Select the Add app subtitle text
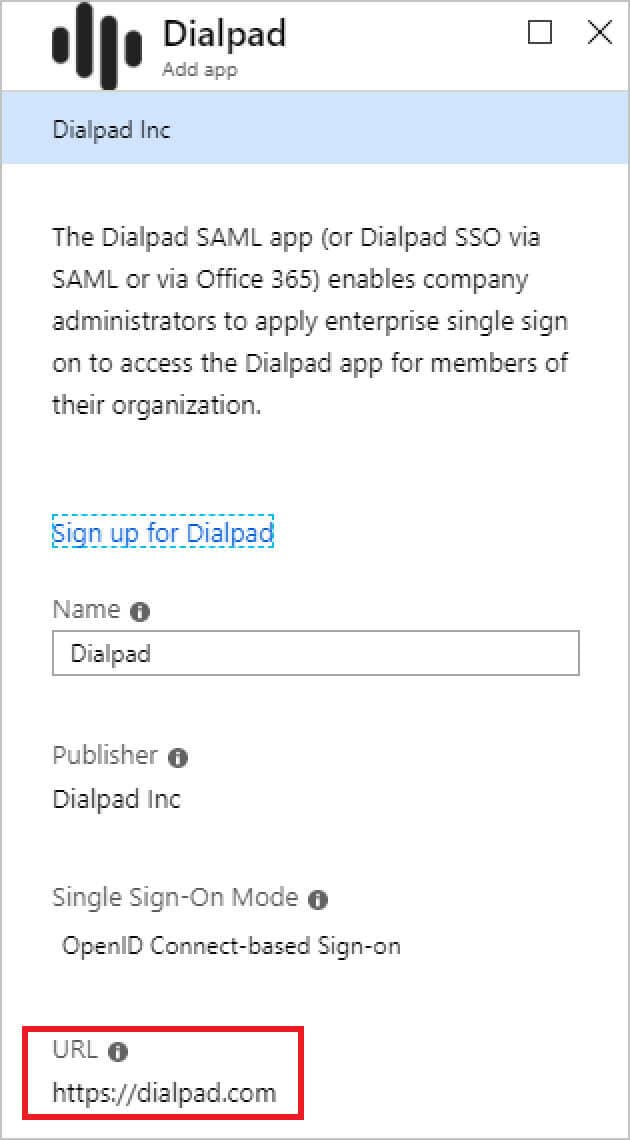Image resolution: width=630 pixels, height=1140 pixels. 199,70
